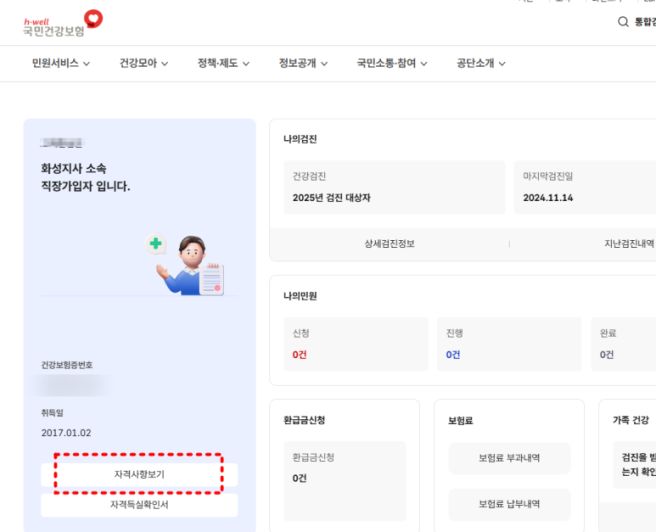Image resolution: width=656 pixels, height=532 pixels.
Task: Click the 환급금신청 0건 box
Action: pyautogui.click(x=345, y=481)
